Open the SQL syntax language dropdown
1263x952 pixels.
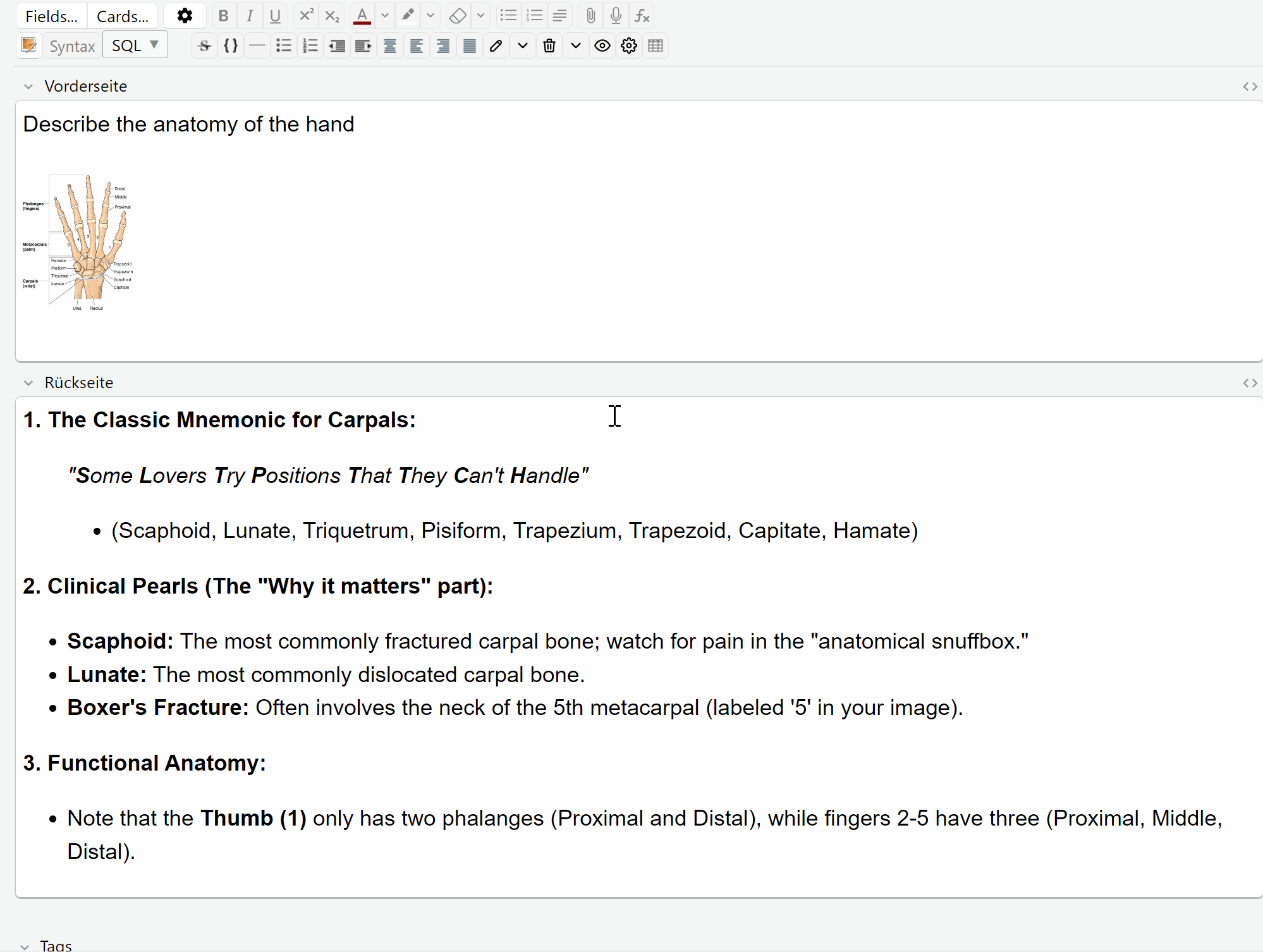click(x=135, y=46)
